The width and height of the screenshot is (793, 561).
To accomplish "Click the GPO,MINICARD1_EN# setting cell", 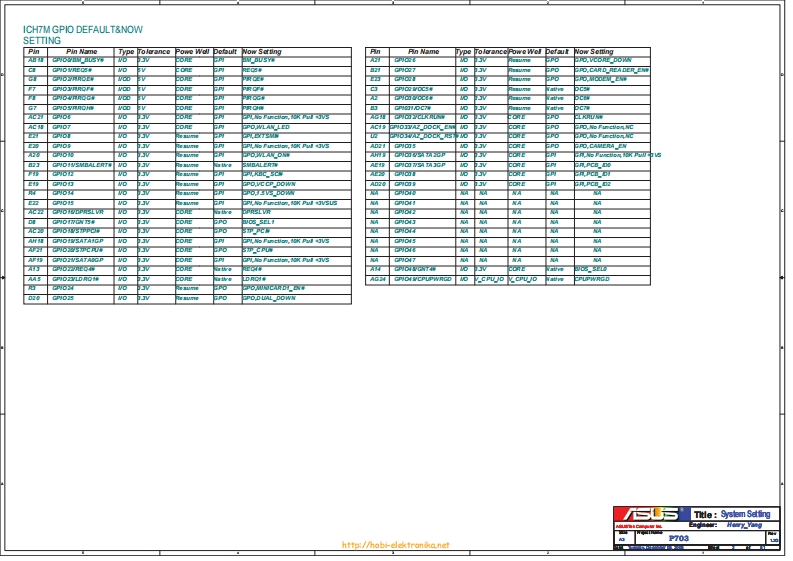I will click(x=273, y=288).
